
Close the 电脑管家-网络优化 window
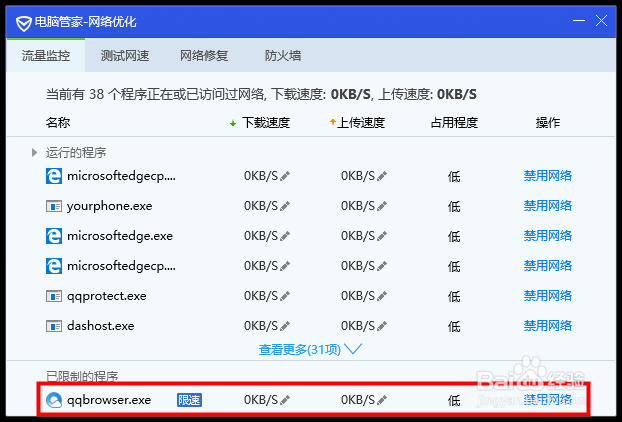coord(601,21)
